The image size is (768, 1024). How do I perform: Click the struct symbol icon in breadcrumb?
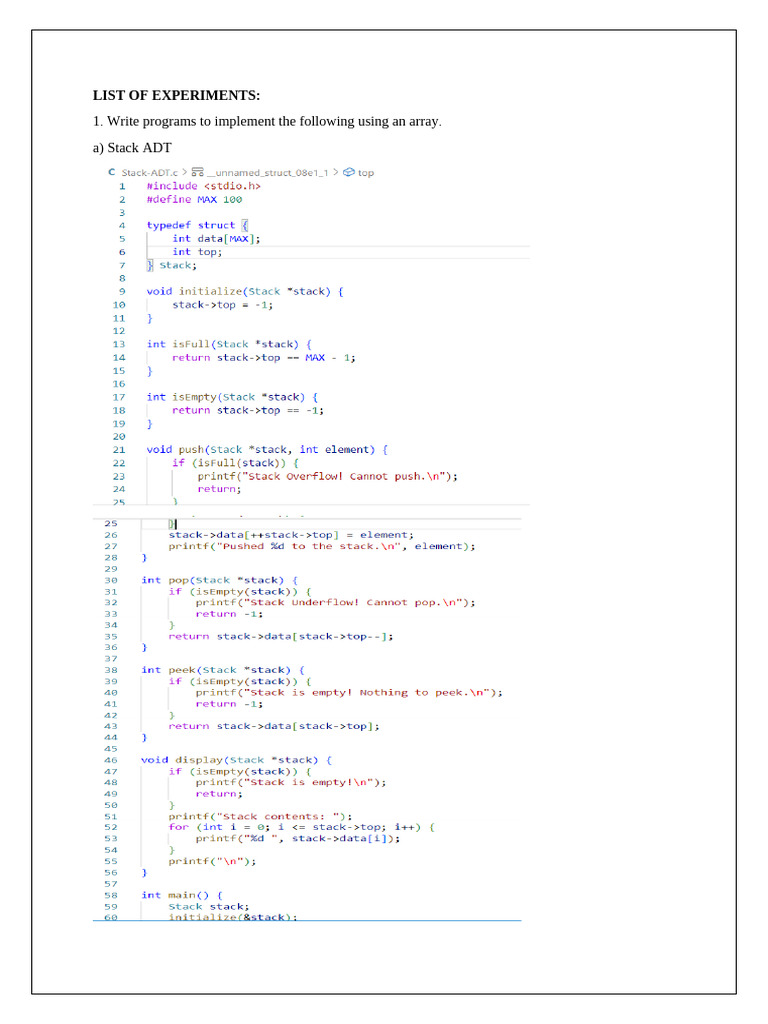197,172
